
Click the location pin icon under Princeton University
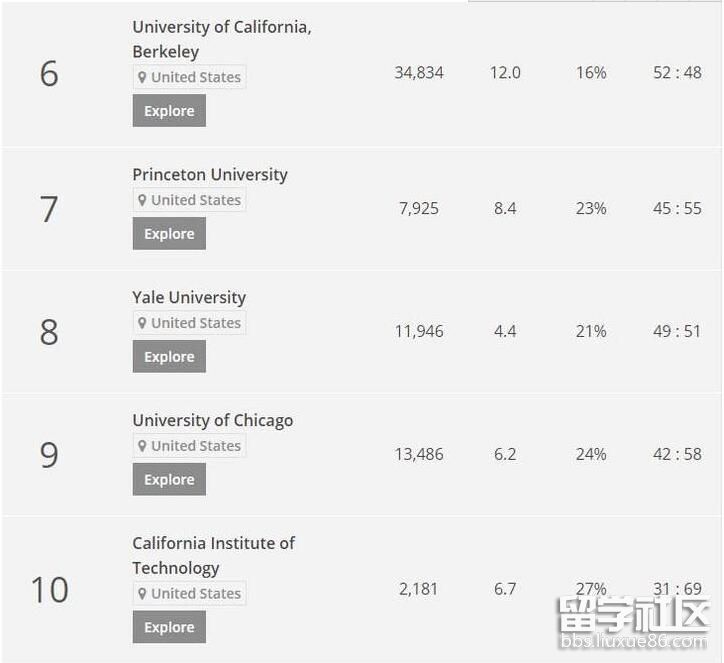(142, 200)
